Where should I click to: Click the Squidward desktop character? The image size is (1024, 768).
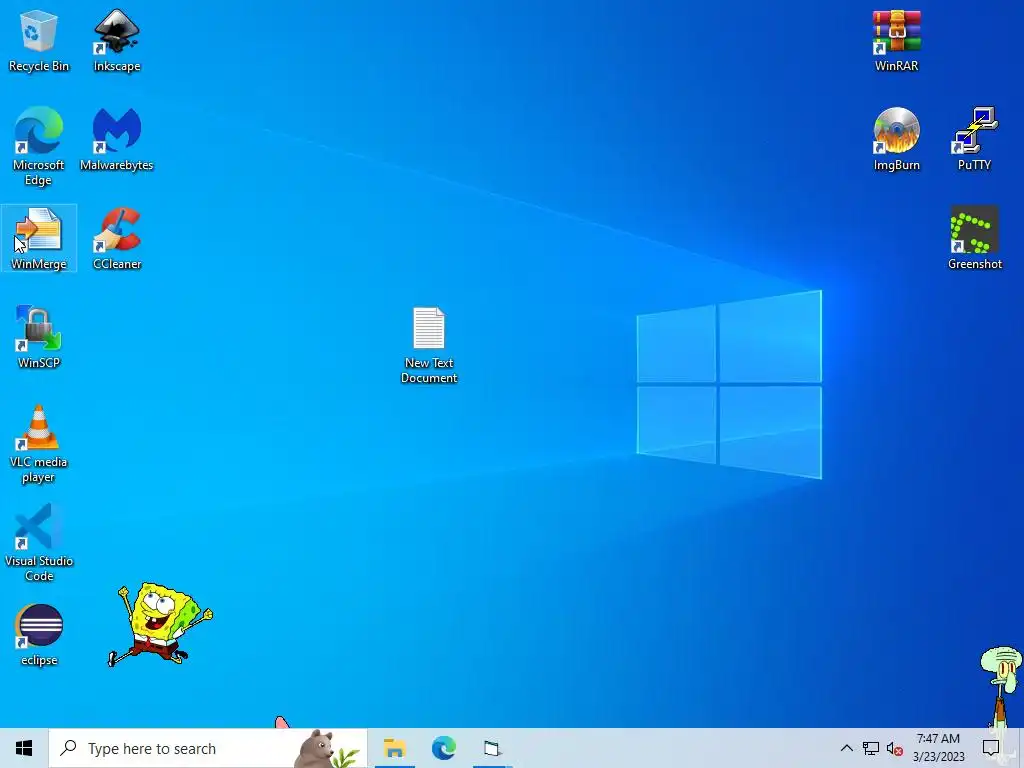(x=1002, y=686)
